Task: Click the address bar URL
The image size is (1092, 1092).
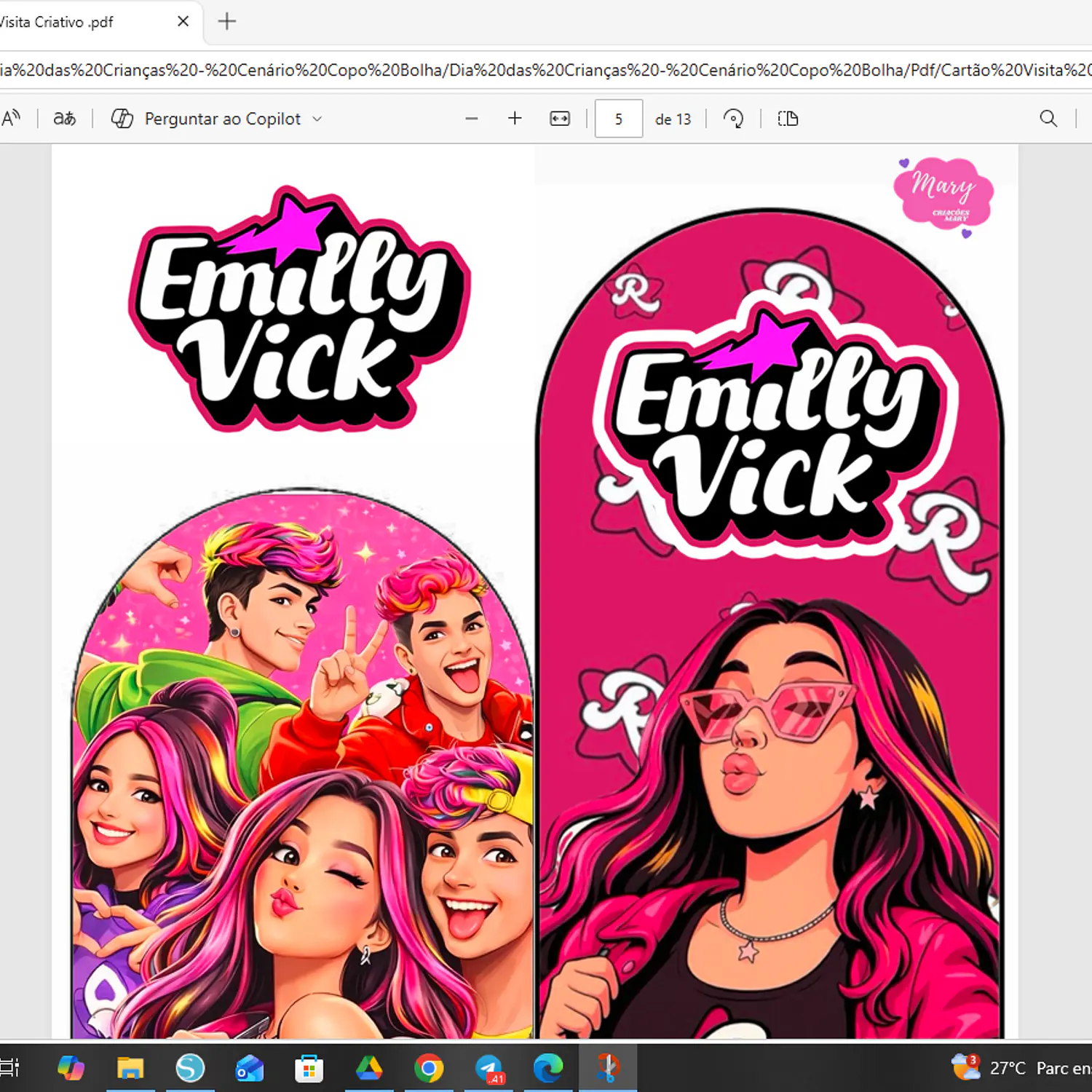Action: [x=546, y=70]
